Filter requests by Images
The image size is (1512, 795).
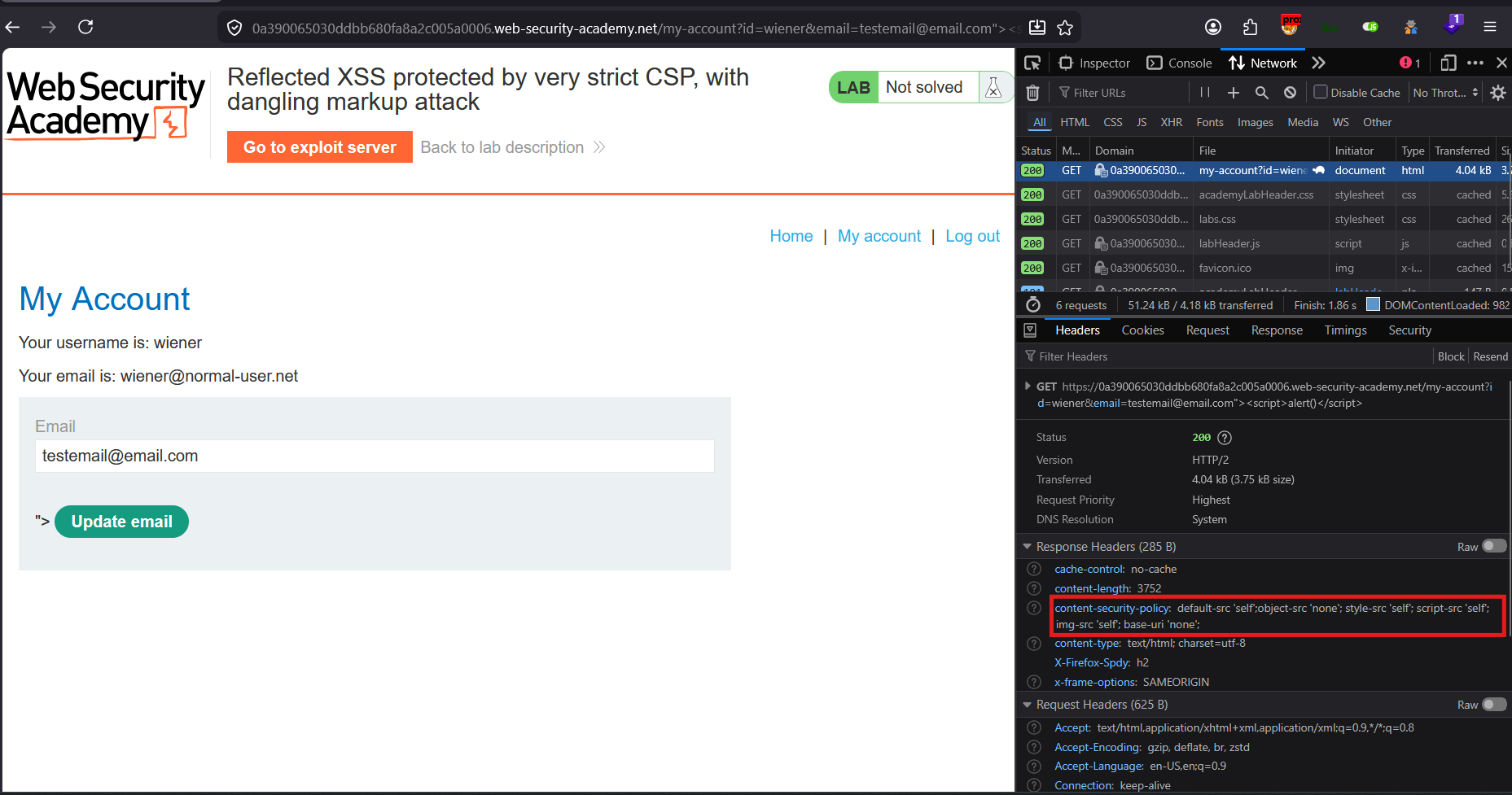pyautogui.click(x=1256, y=122)
